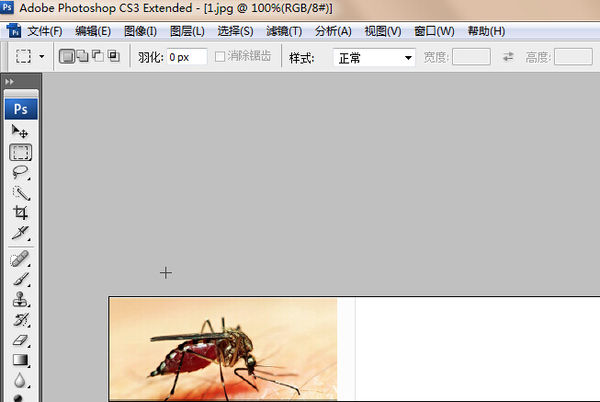Open the 帮助(H) menu

point(486,31)
